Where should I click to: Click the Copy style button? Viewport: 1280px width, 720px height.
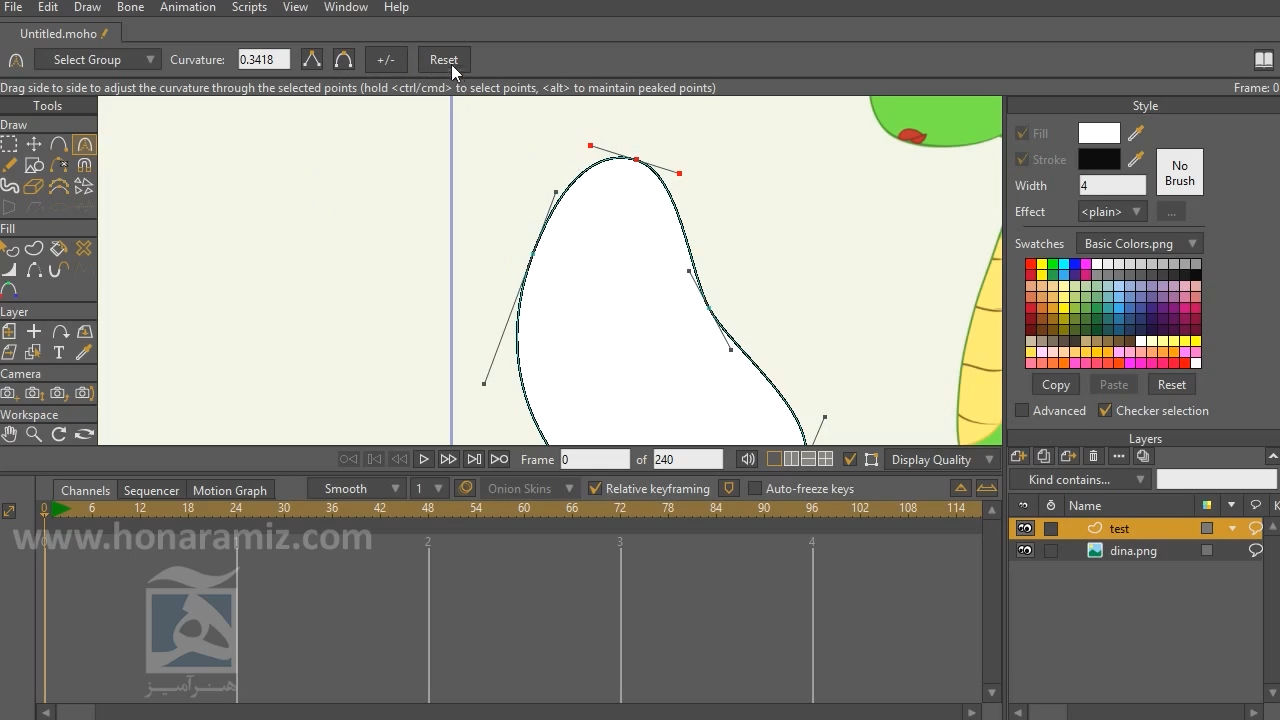[1056, 385]
